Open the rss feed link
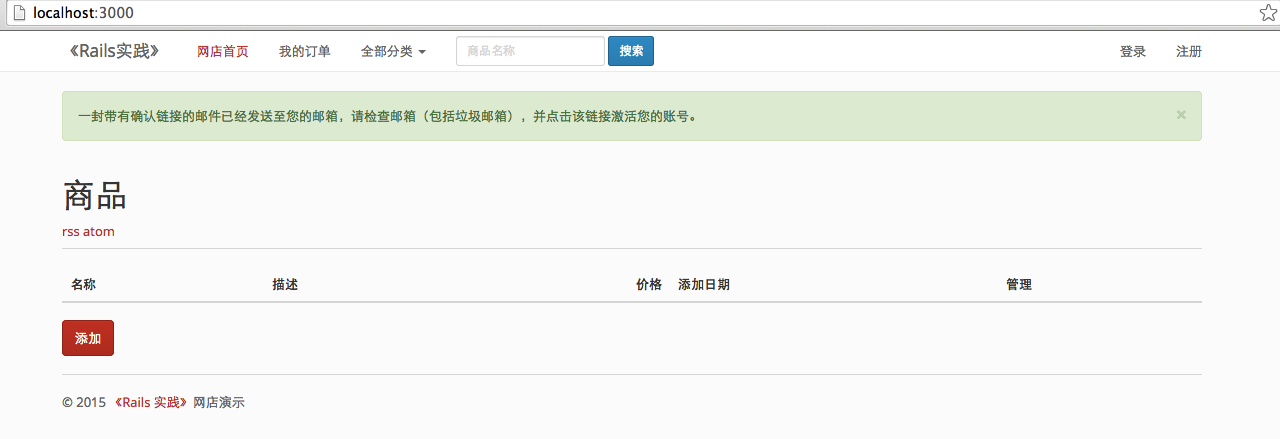1280x439 pixels. 71,231
